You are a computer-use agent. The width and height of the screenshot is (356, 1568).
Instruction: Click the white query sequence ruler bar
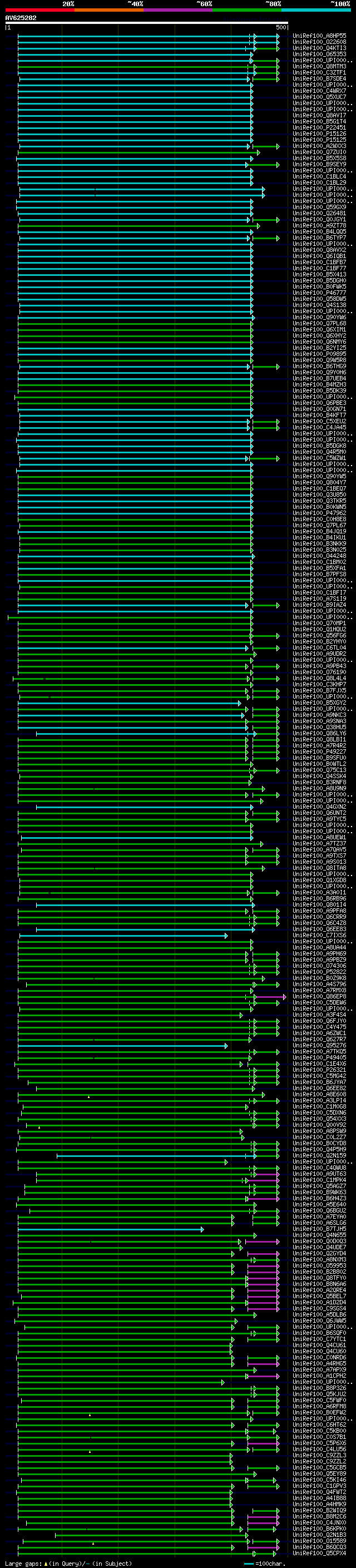[146, 23]
